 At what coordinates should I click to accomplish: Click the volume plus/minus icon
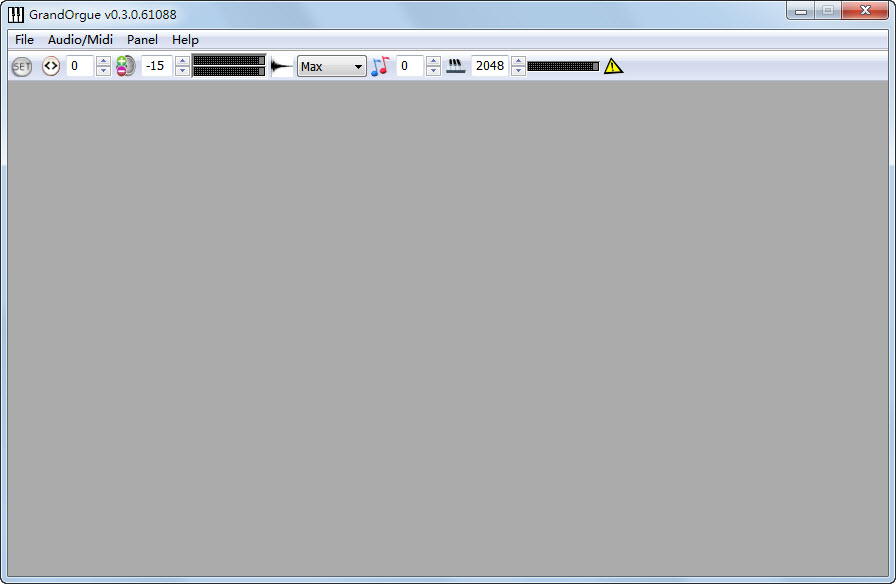pyautogui.click(x=125, y=66)
